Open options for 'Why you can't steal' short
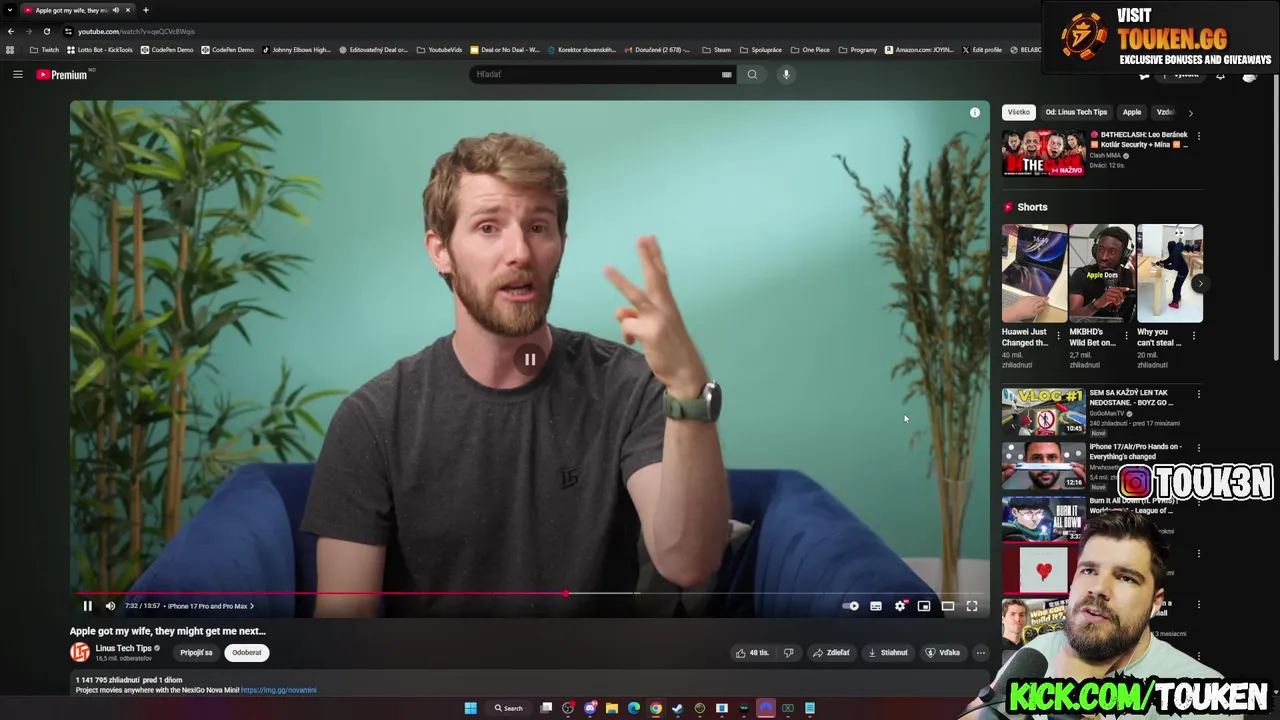1280x720 pixels. (x=1193, y=336)
